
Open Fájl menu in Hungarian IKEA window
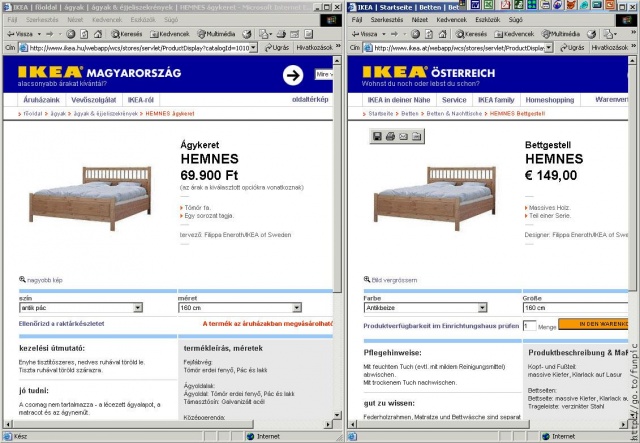12,20
